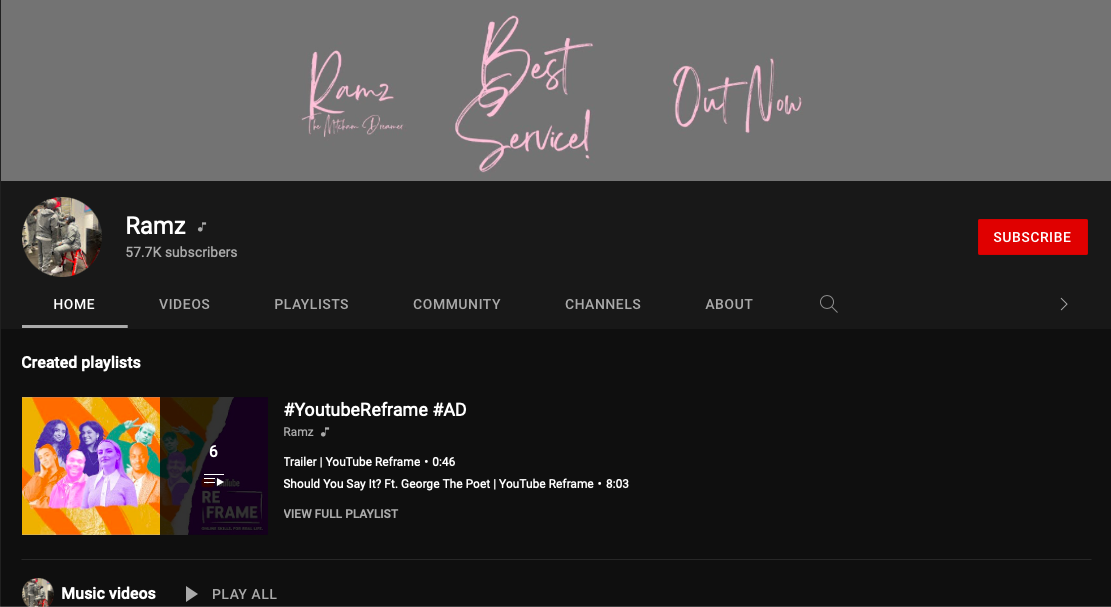Open the CHANNELS tab

pos(603,304)
